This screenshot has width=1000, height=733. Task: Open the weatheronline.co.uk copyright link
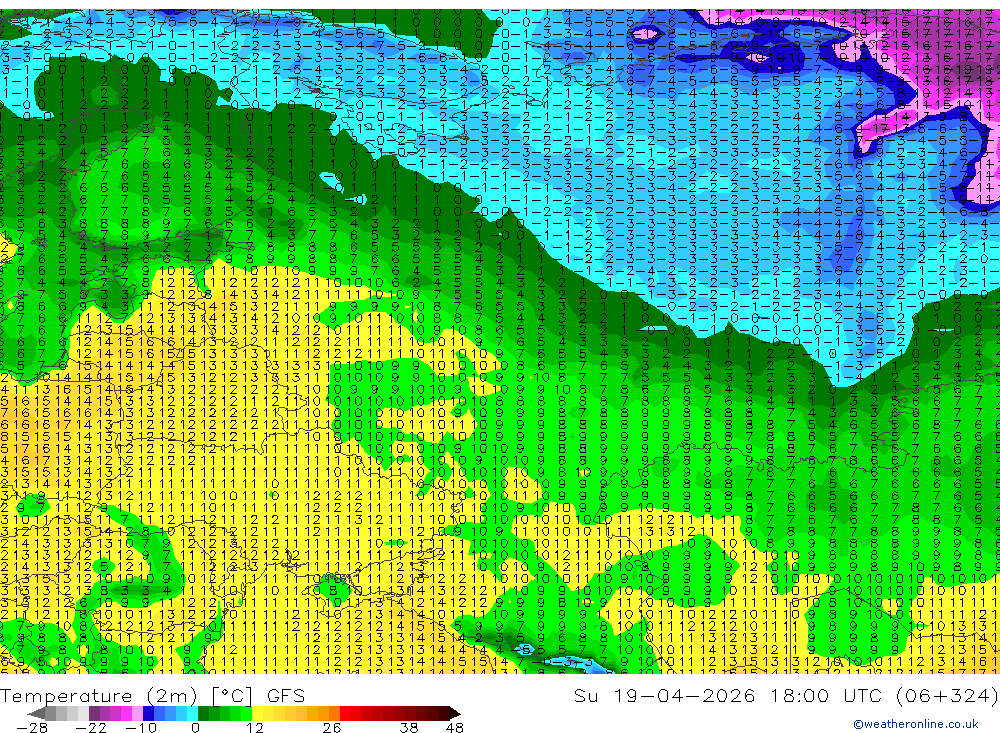(916, 724)
